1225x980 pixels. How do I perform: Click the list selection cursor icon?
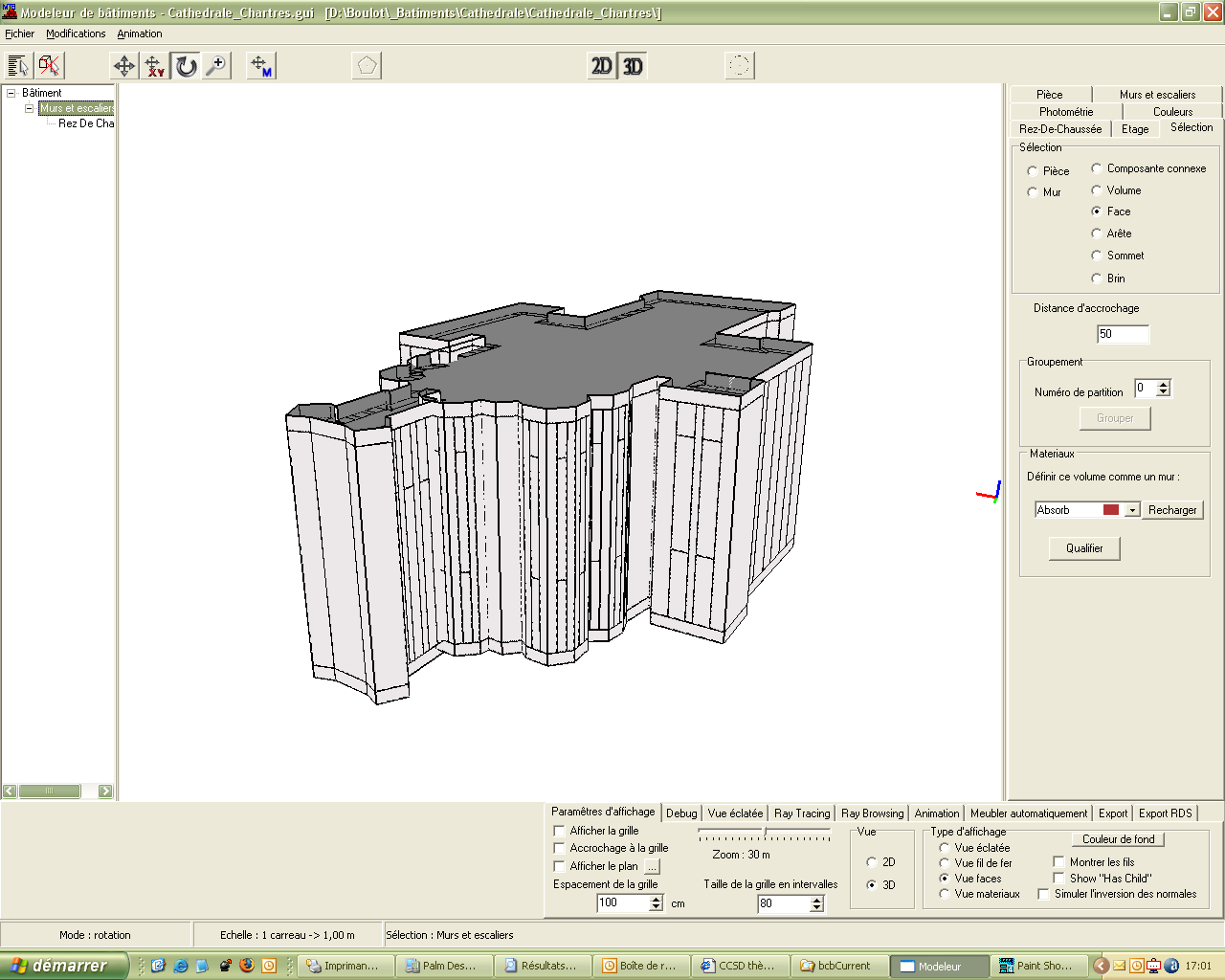[18, 66]
